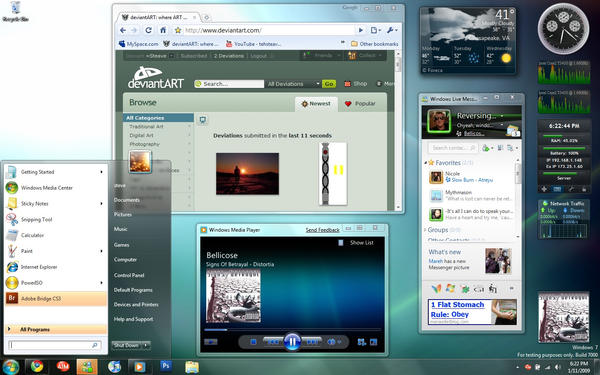Open the sunset silhouette deviation thumbnail

pos(247,174)
